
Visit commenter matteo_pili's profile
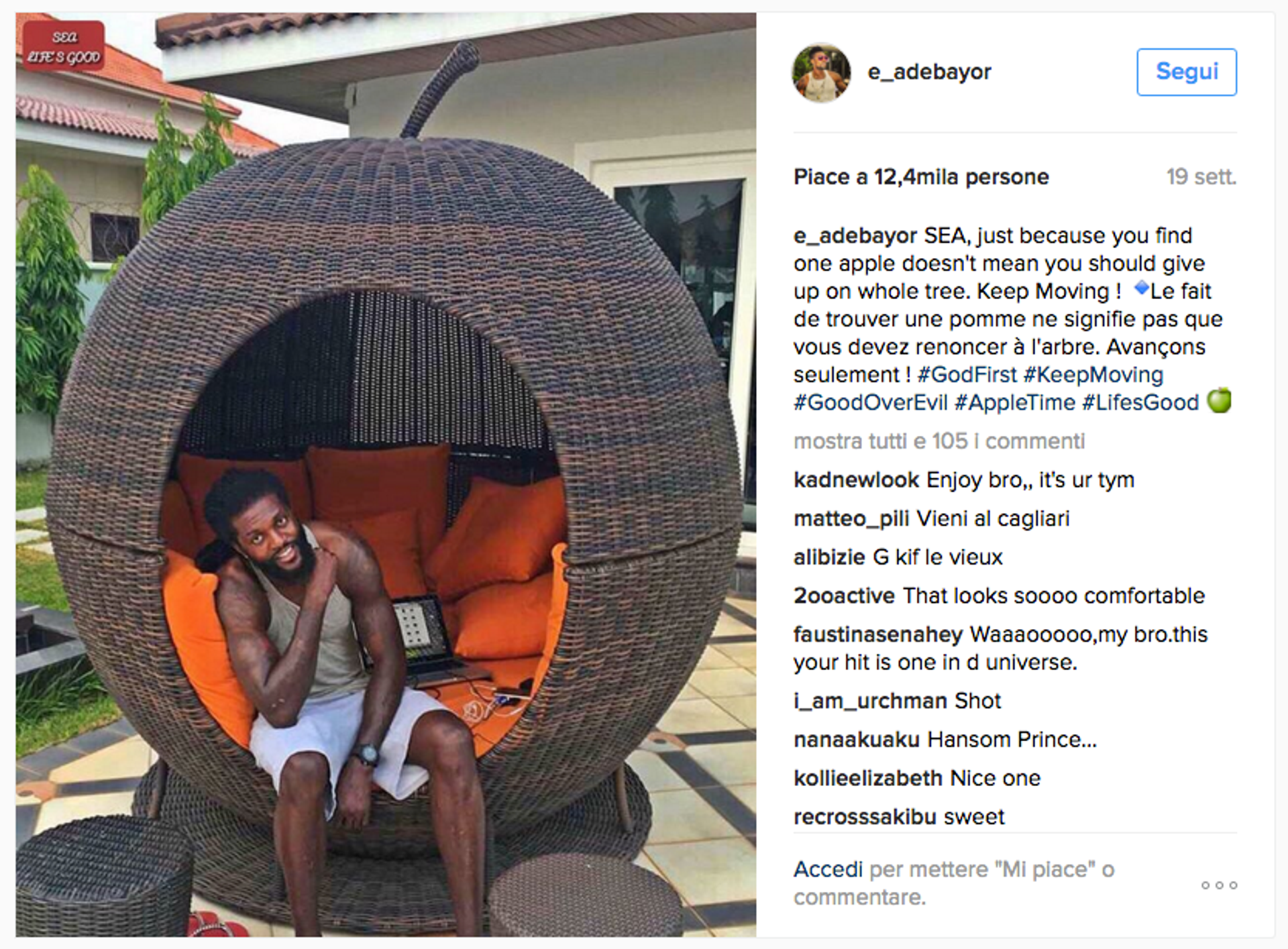[851, 519]
